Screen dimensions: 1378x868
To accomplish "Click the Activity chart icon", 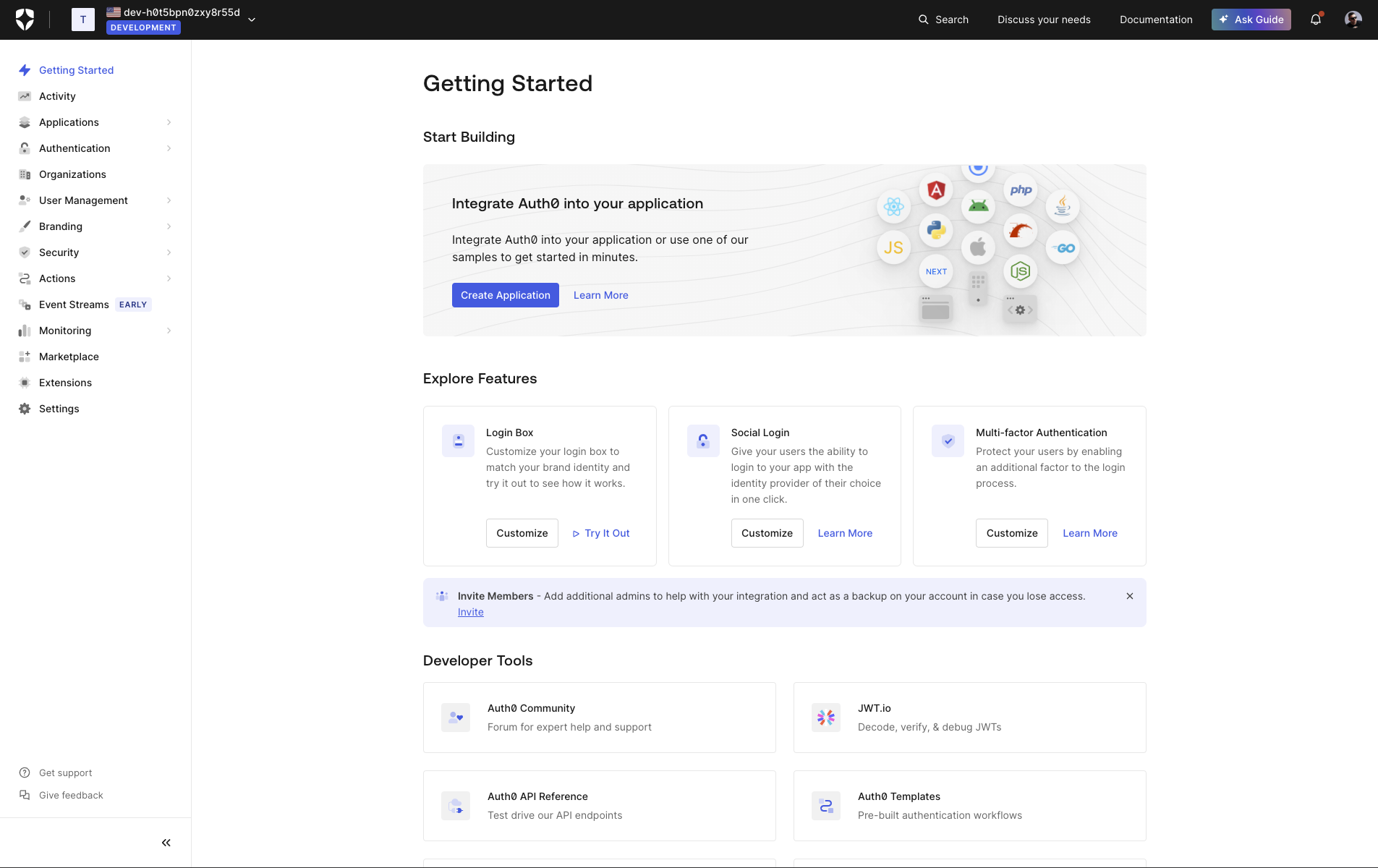I will pyautogui.click(x=25, y=96).
